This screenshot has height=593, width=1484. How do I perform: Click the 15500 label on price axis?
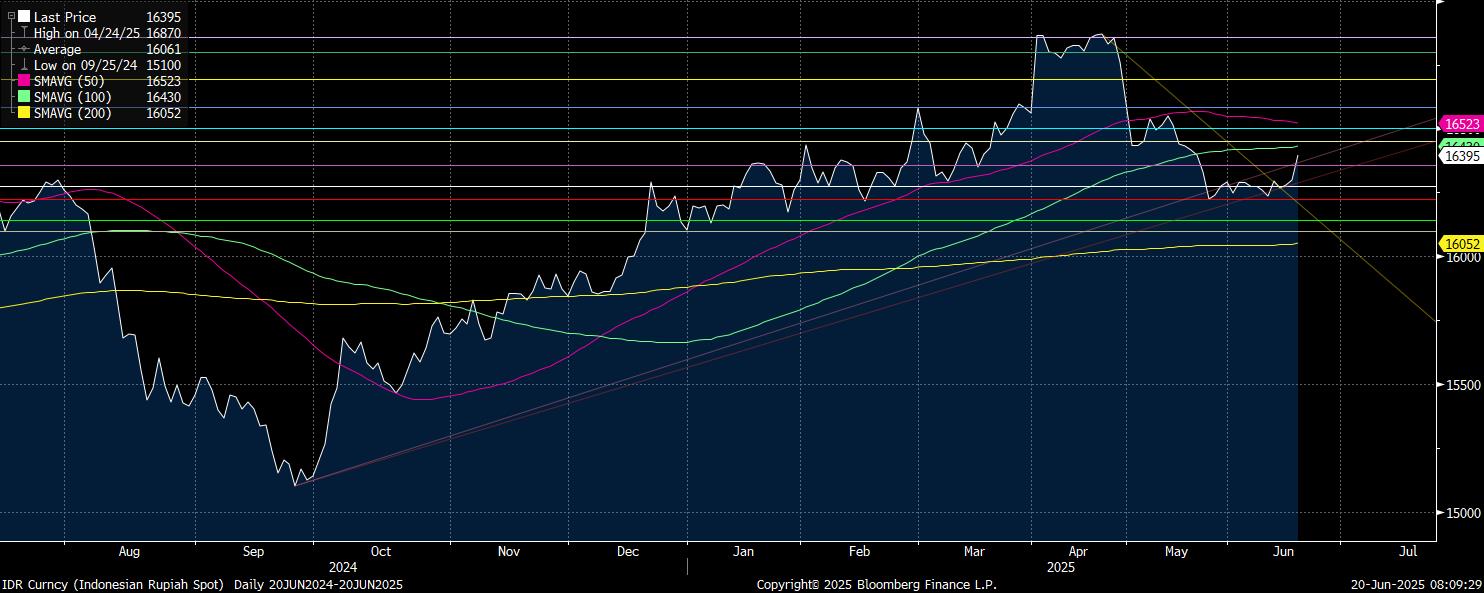(1461, 385)
